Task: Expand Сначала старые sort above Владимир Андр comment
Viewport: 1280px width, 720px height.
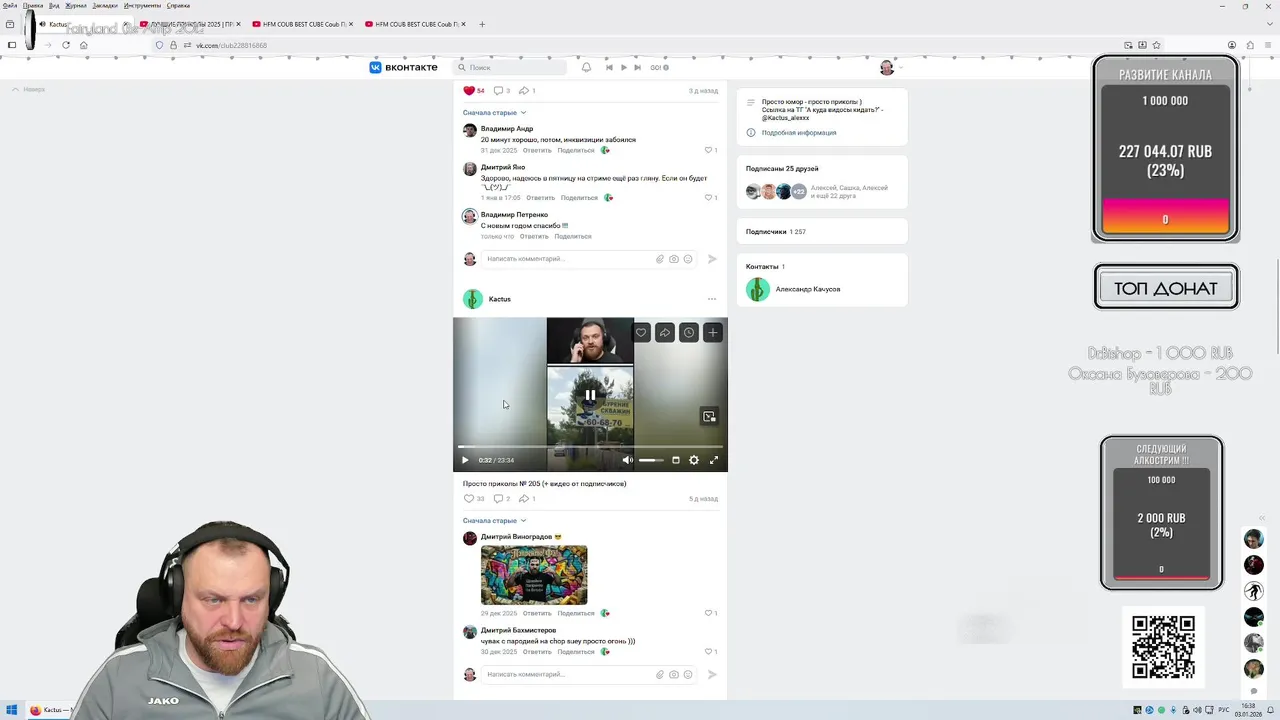Action: click(494, 113)
